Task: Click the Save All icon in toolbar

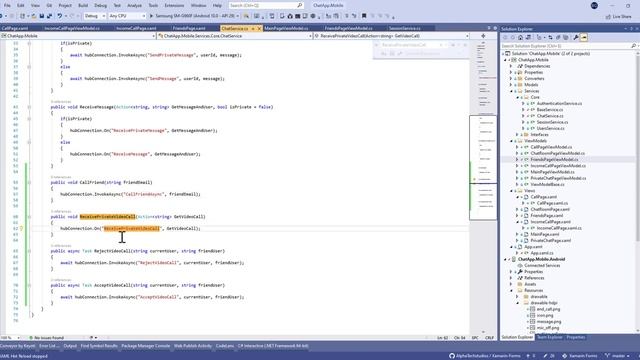Action: click(x=49, y=16)
